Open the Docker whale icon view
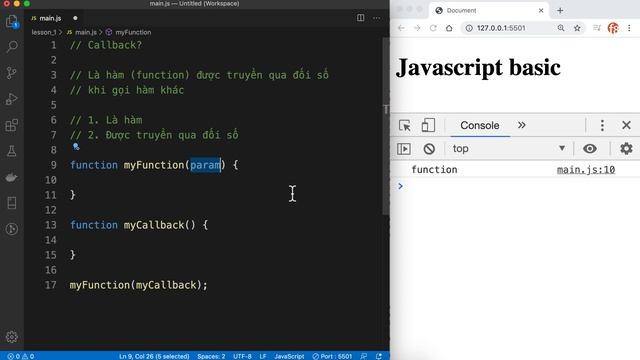Viewport: 640px width, 360px height. 12,177
